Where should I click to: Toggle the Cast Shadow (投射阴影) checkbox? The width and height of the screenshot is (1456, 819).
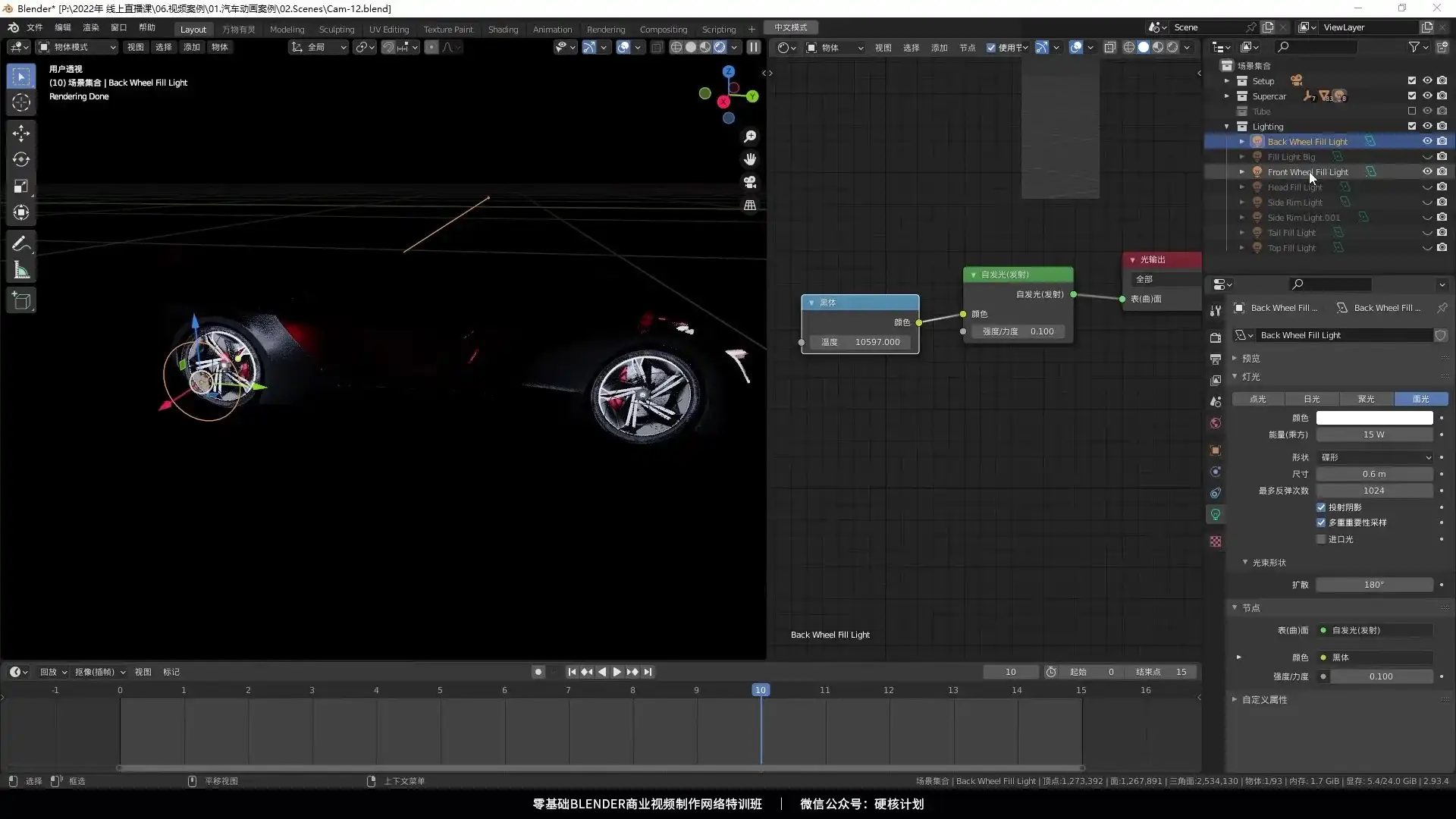point(1321,507)
